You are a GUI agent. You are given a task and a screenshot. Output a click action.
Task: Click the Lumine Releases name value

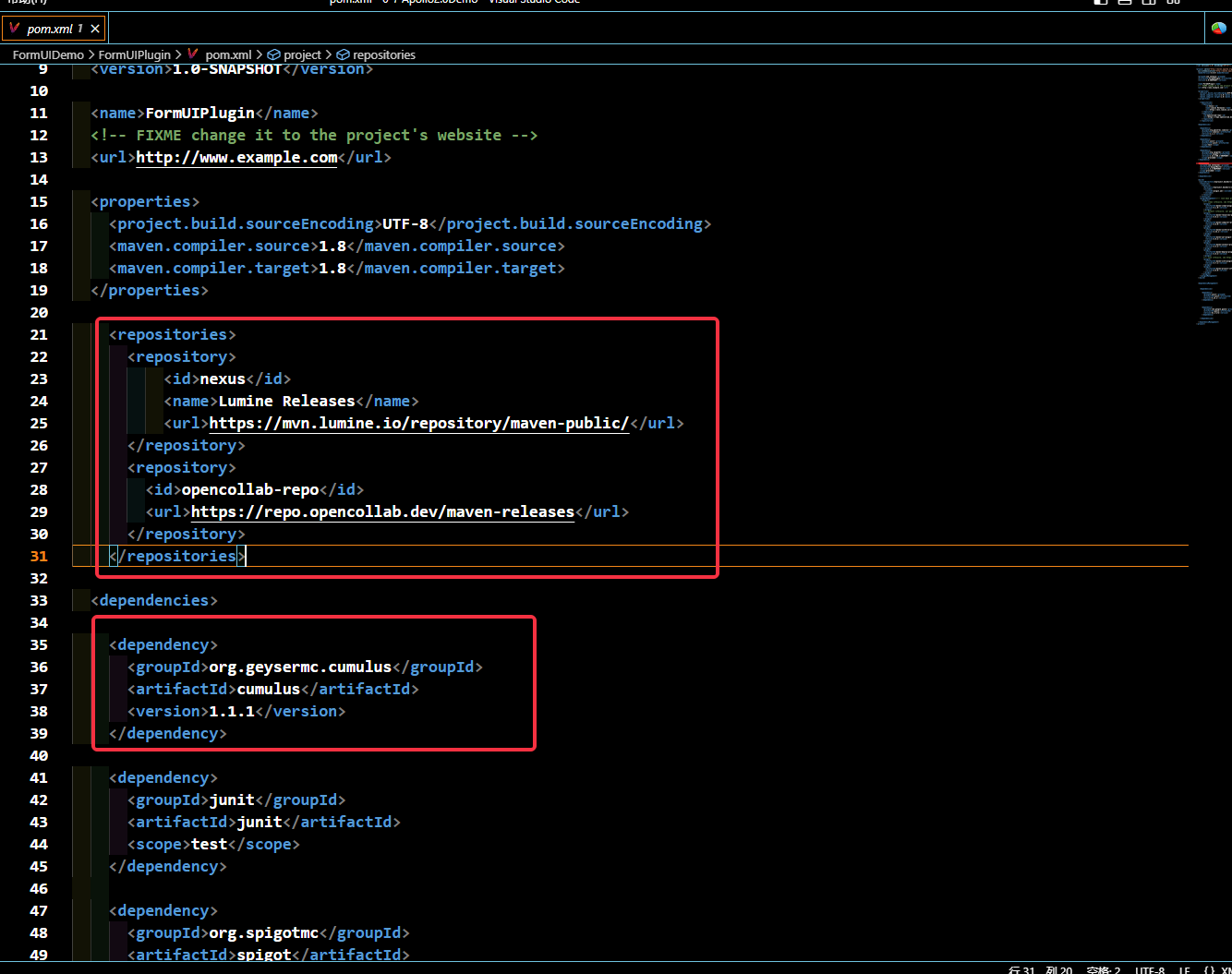coord(286,401)
